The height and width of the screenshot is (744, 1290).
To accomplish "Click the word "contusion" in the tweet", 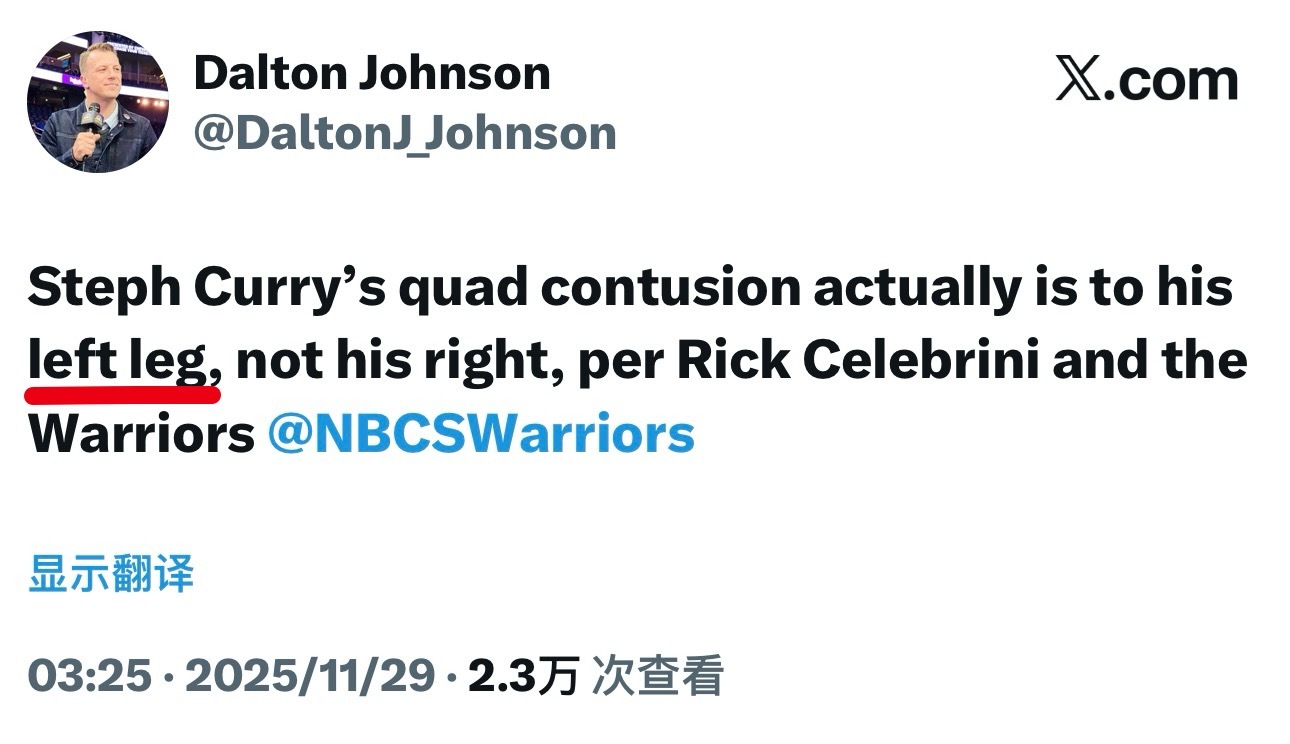I will click(668, 289).
